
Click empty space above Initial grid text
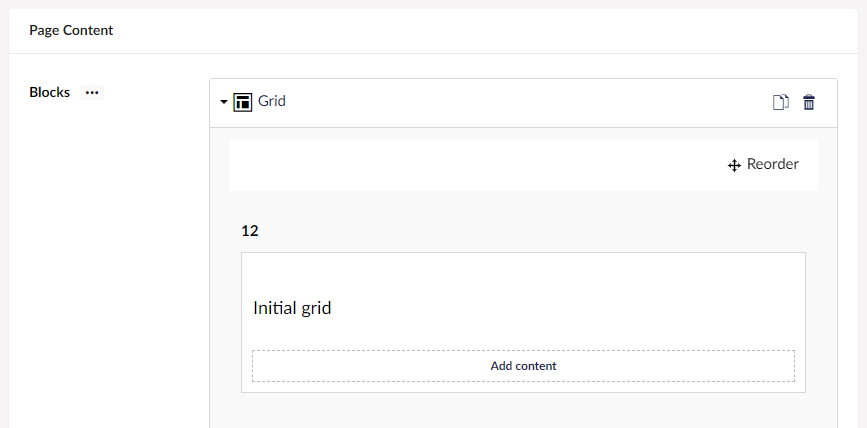click(x=523, y=274)
